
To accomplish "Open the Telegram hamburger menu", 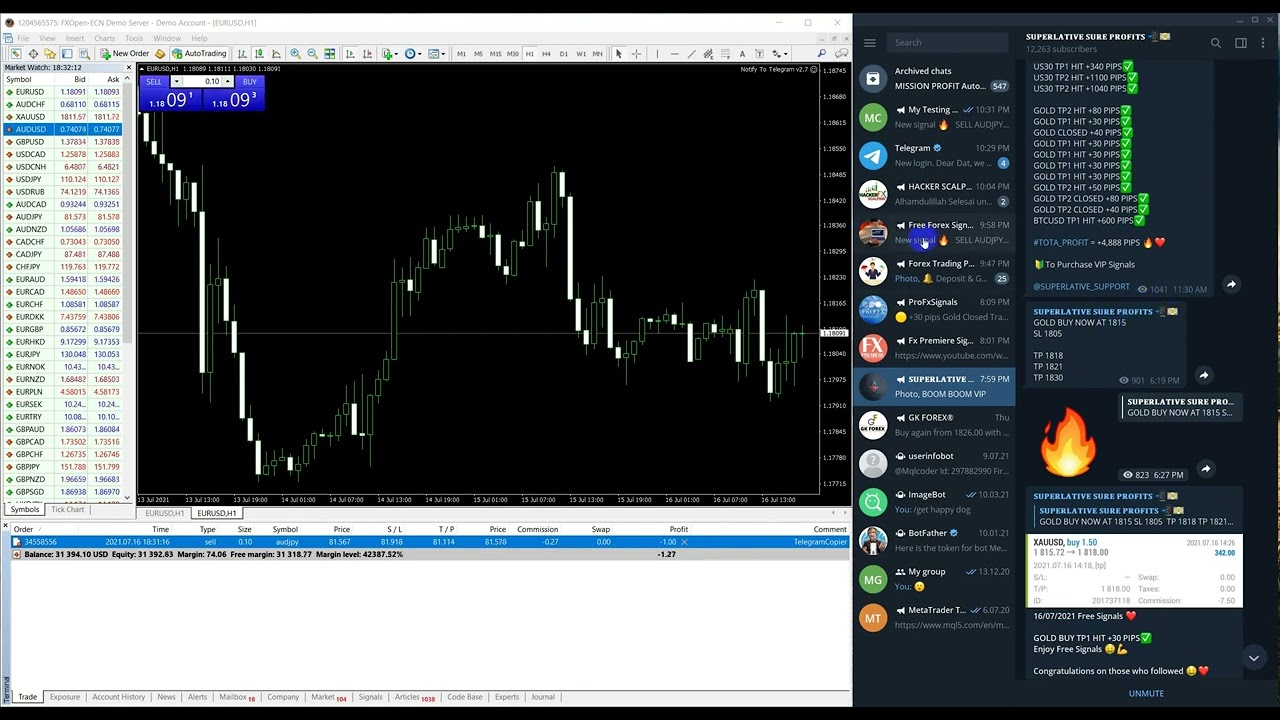I will coord(870,42).
